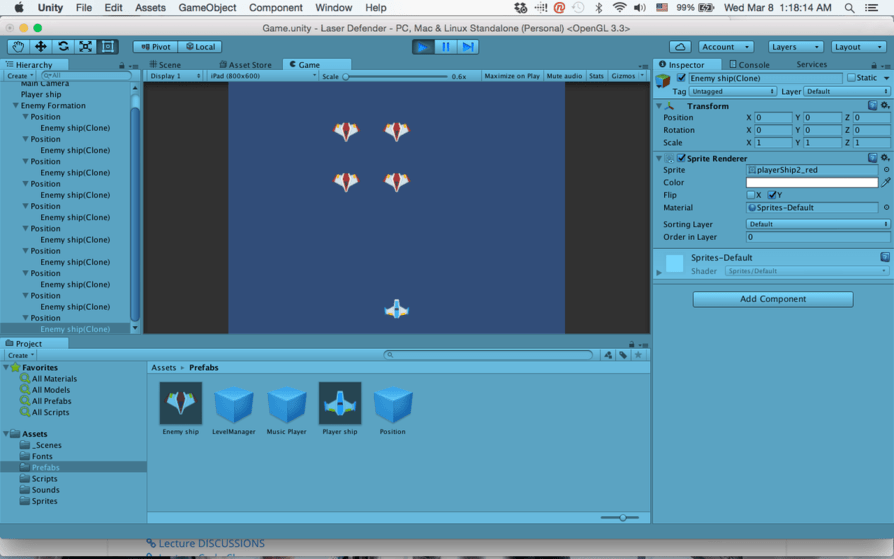
Task: Toggle the Inspector panel lock icon
Action: coord(874,66)
